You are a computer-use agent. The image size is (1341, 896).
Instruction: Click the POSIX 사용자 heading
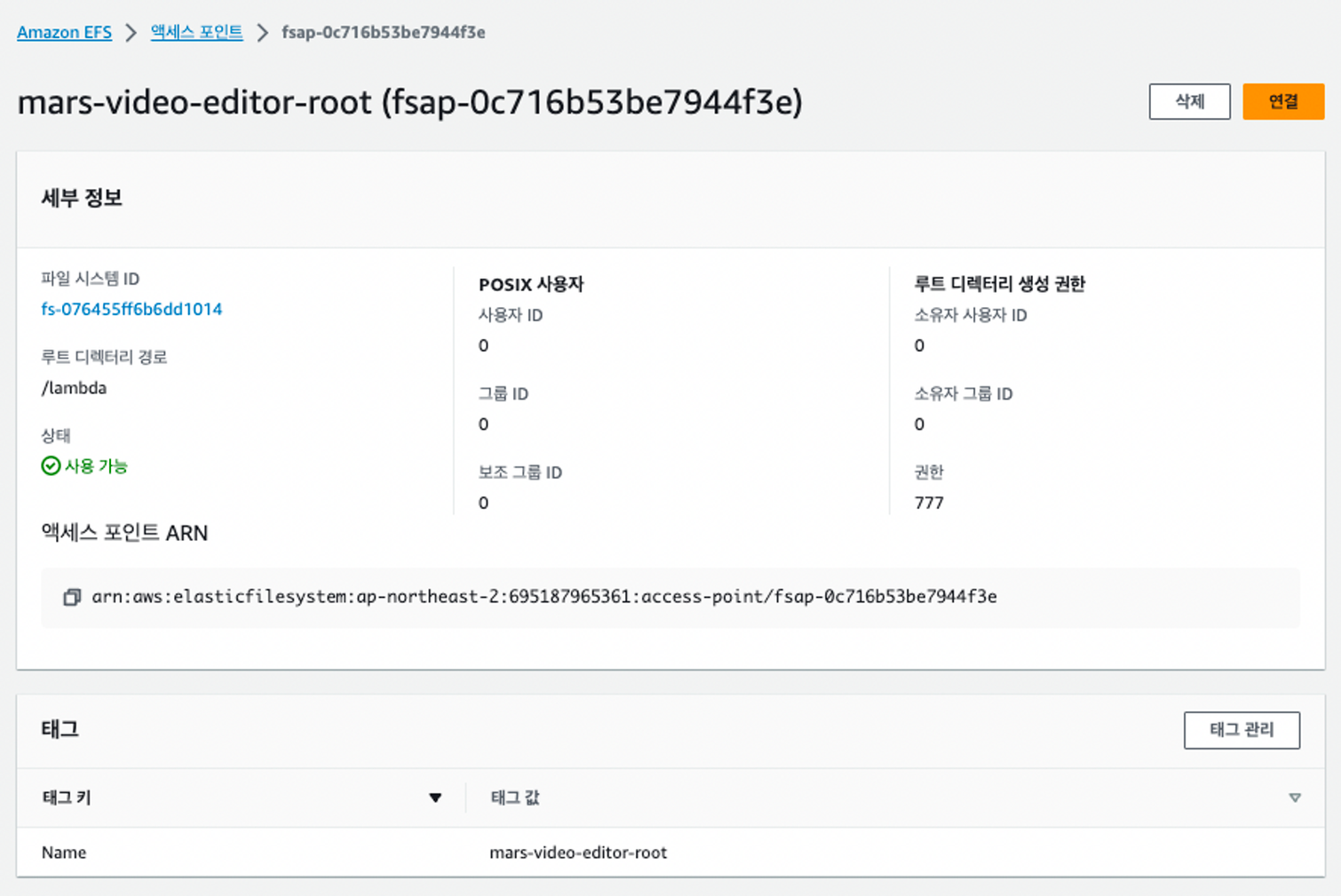pyautogui.click(x=531, y=284)
